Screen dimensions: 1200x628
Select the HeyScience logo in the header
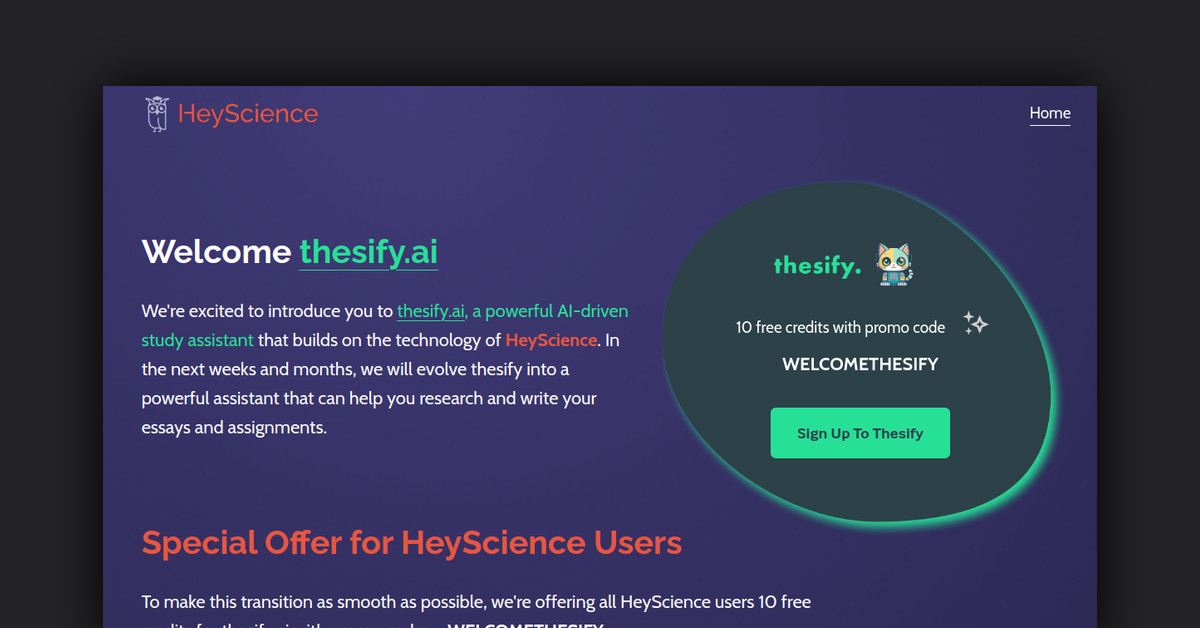coord(230,113)
